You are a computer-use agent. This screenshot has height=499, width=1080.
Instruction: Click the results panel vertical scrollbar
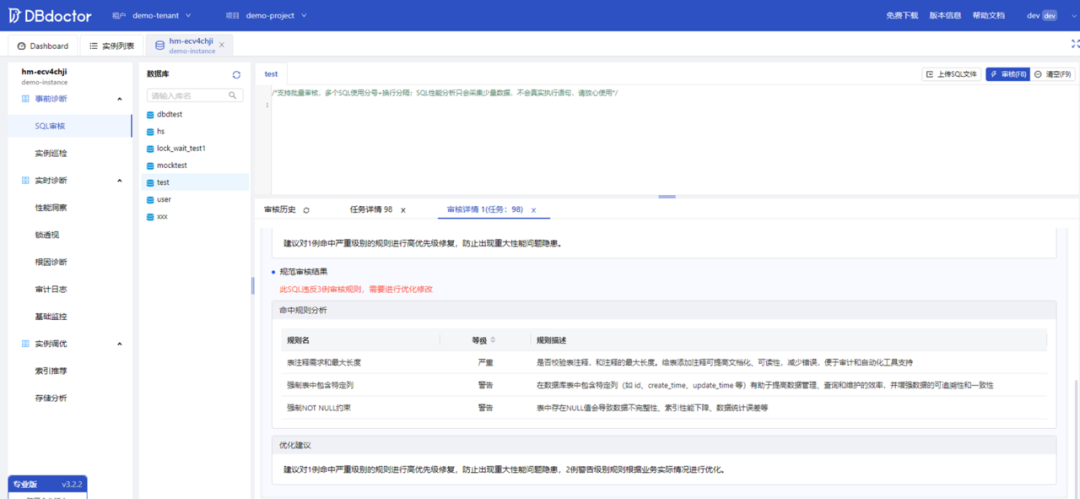pyautogui.click(x=1075, y=437)
